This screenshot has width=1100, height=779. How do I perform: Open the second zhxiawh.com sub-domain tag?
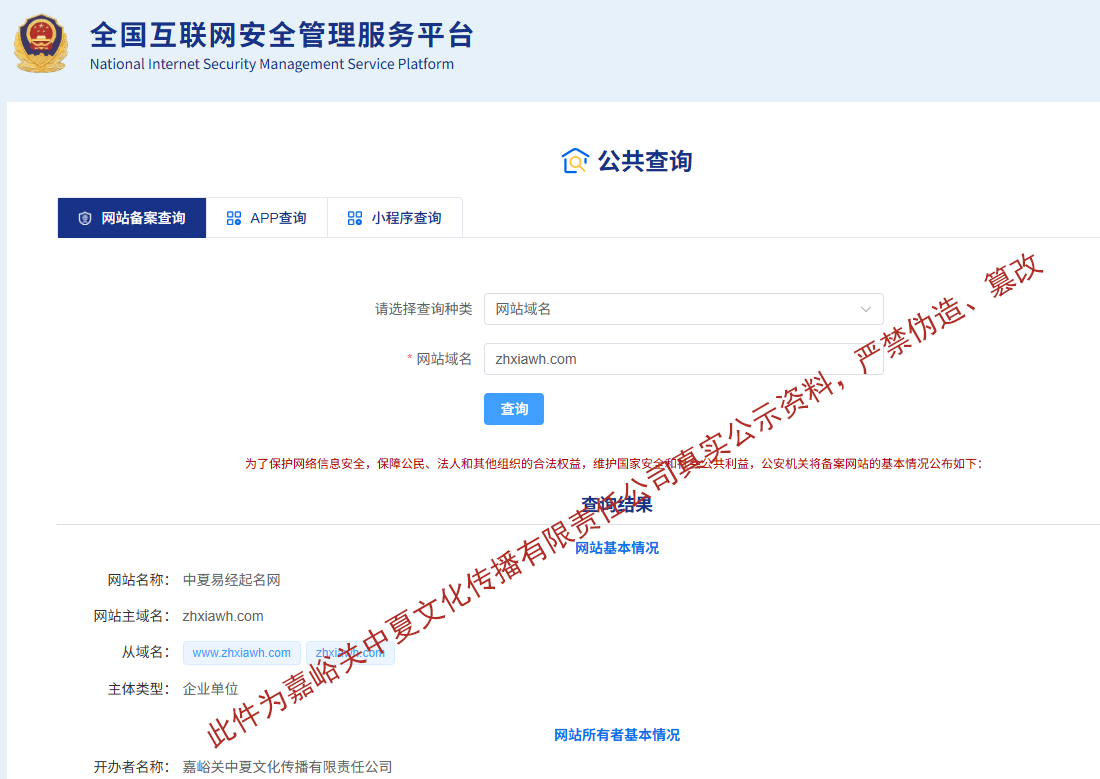(x=350, y=653)
